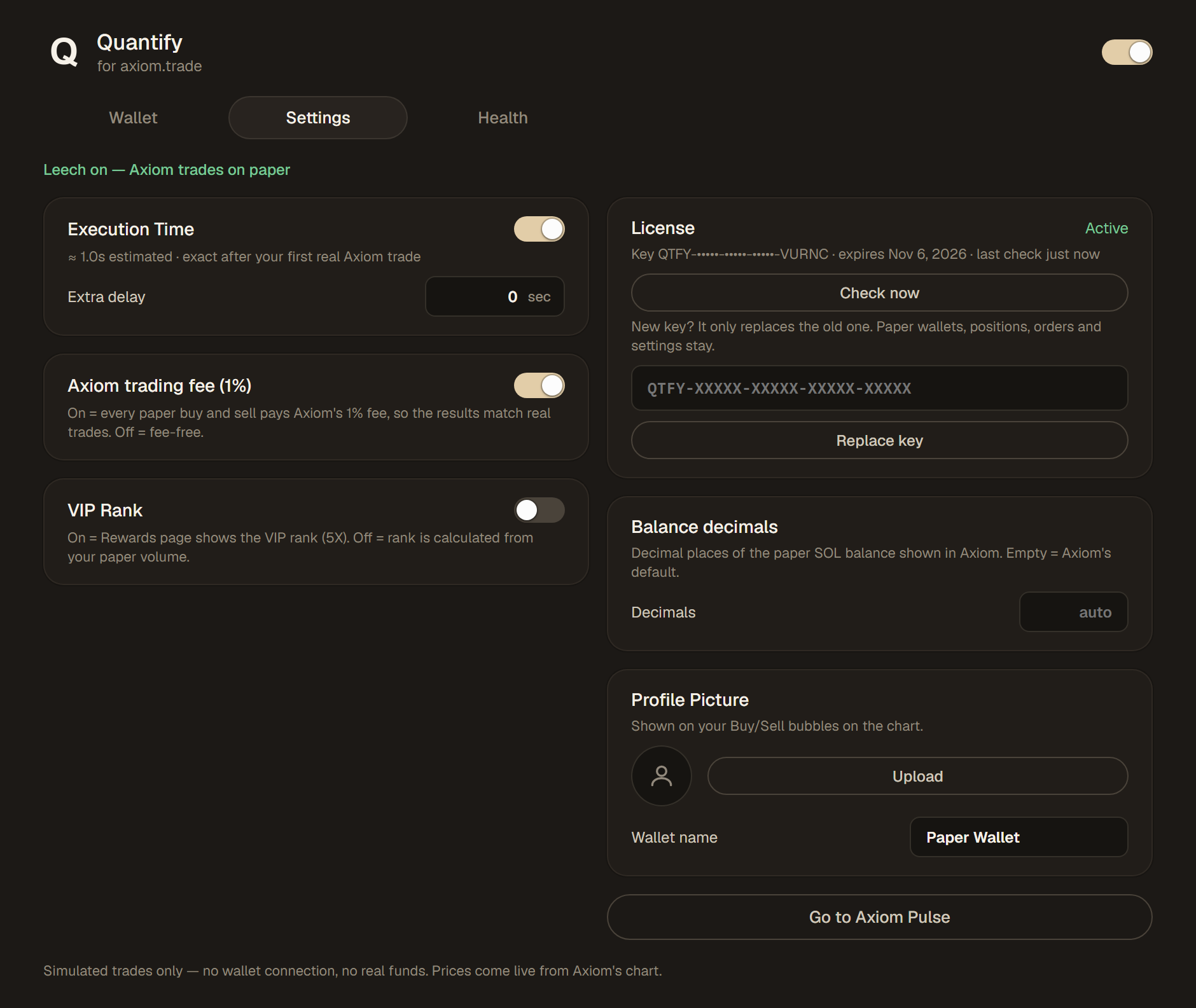Image resolution: width=1196 pixels, height=1008 pixels.
Task: Click the '≈ 1.0s estimated' note
Action: click(x=244, y=257)
